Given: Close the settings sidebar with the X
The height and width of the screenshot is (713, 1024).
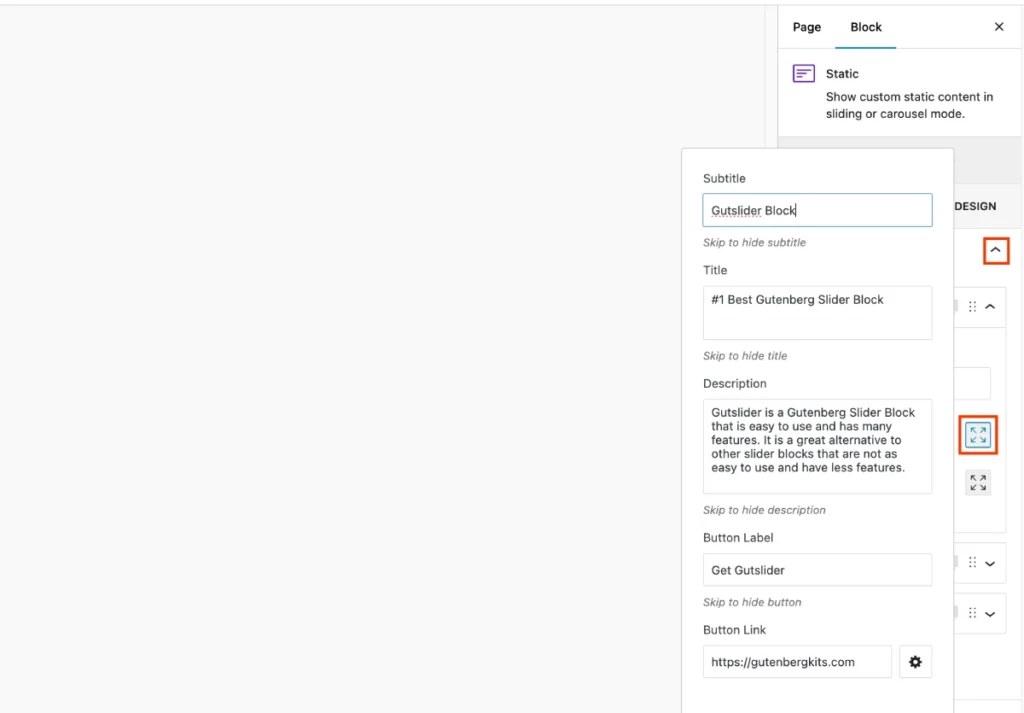Looking at the screenshot, I should 999,27.
